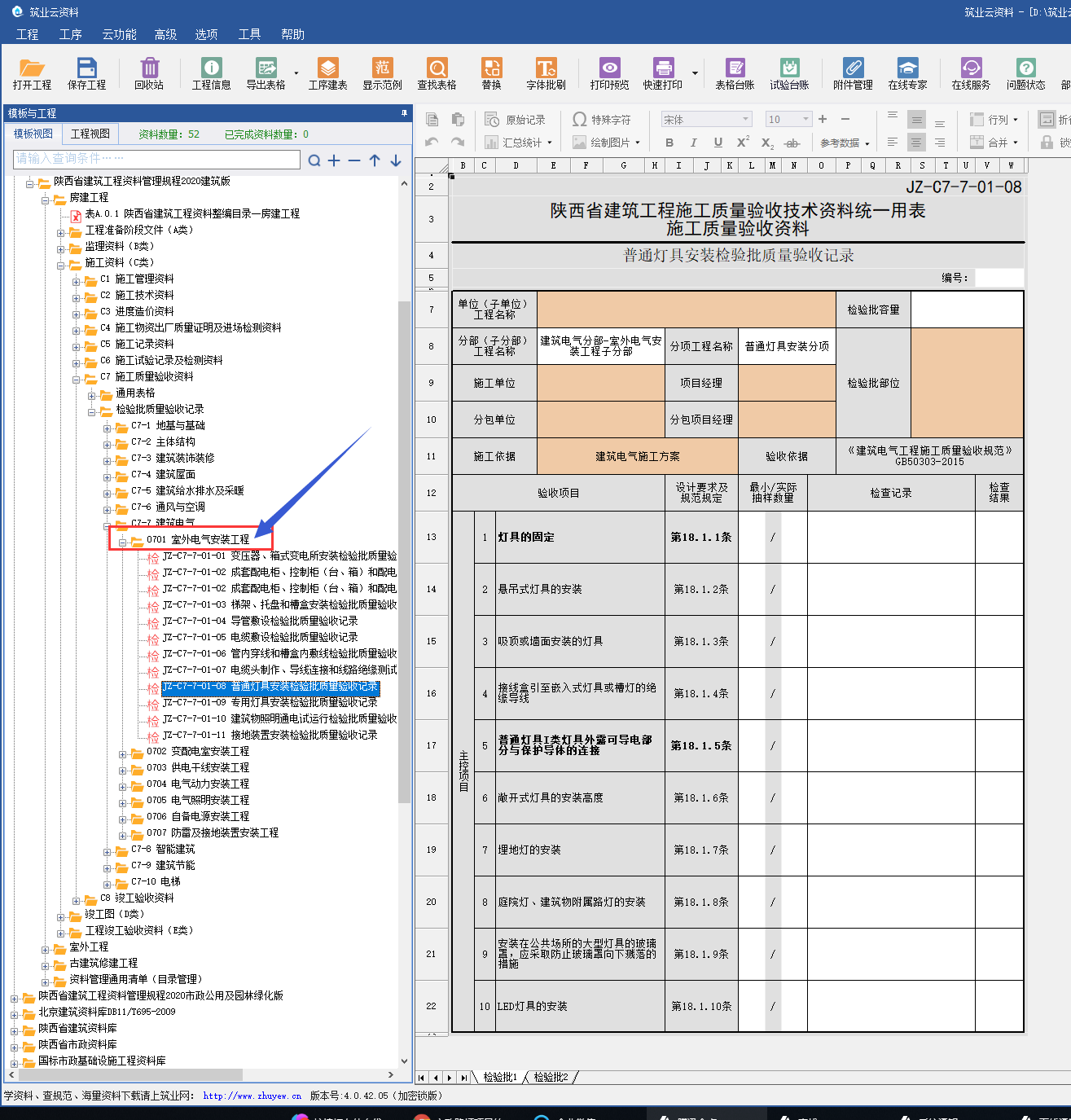This screenshot has height=1120, width=1071.
Task: Open the www.zhuyew.cn link
Action: pyautogui.click(x=252, y=1096)
